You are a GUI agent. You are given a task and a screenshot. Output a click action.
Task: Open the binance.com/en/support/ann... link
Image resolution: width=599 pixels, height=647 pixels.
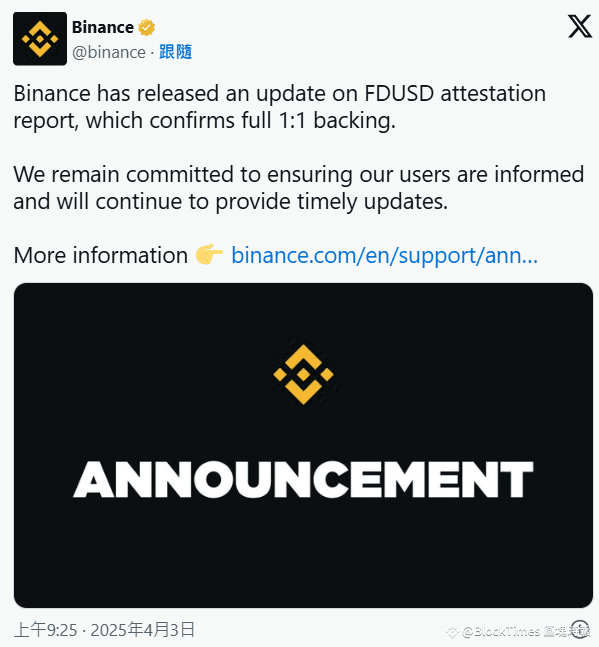384,255
